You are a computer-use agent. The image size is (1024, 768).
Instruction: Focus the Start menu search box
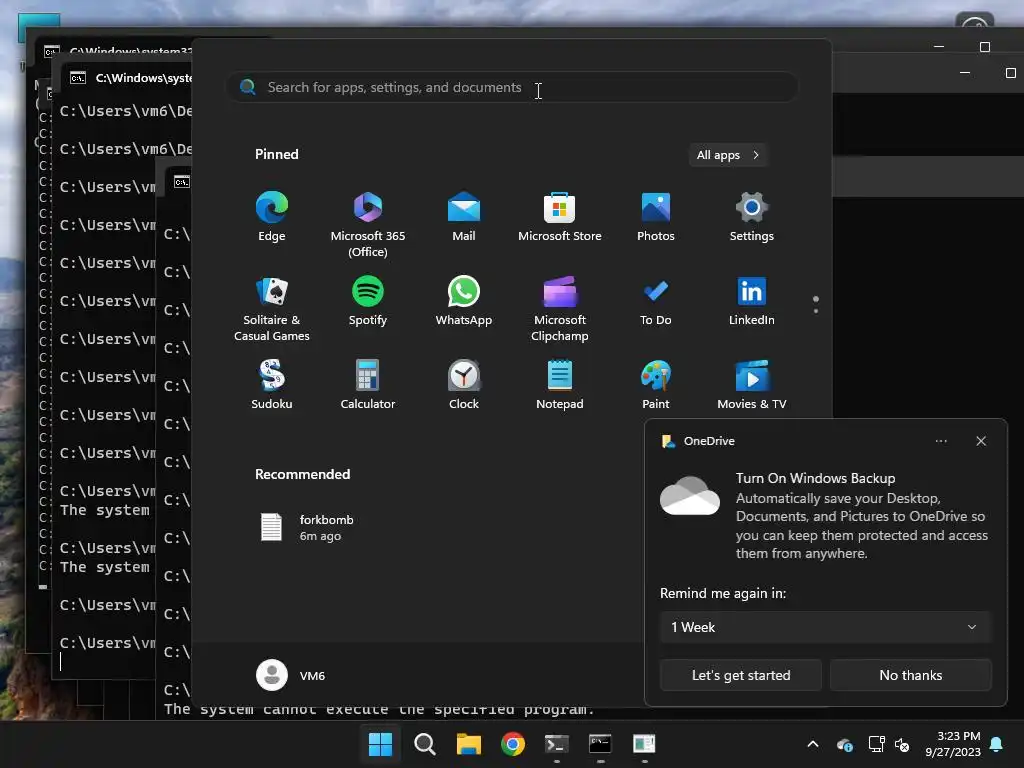click(x=512, y=88)
